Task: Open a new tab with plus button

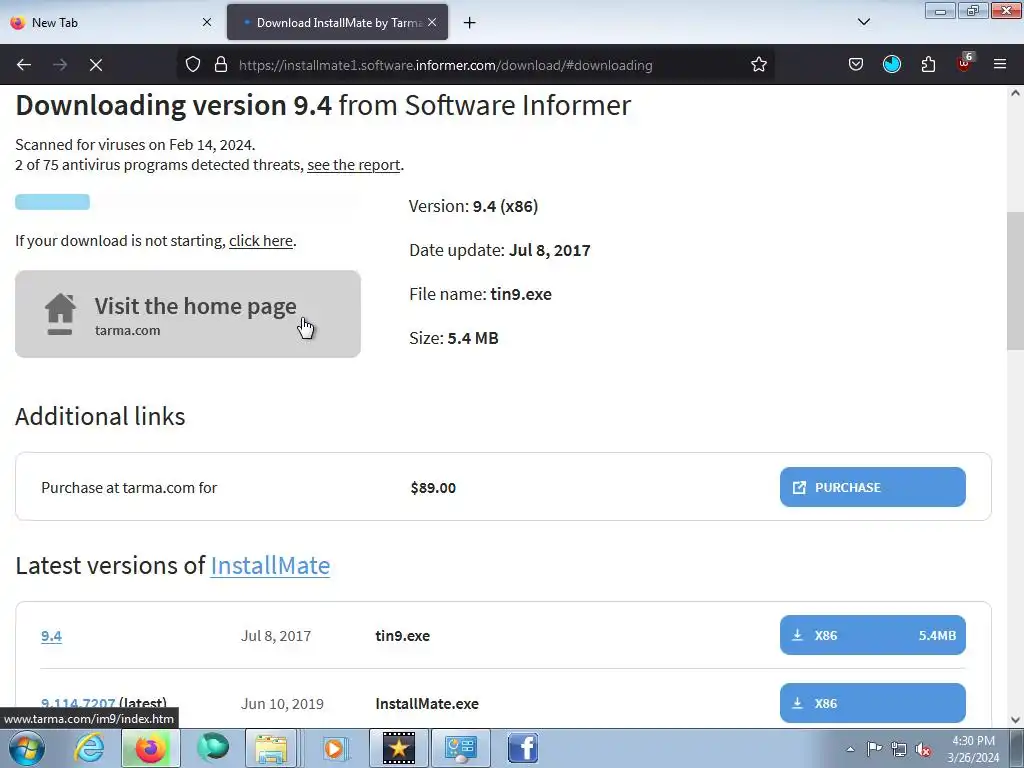Action: 470,23
